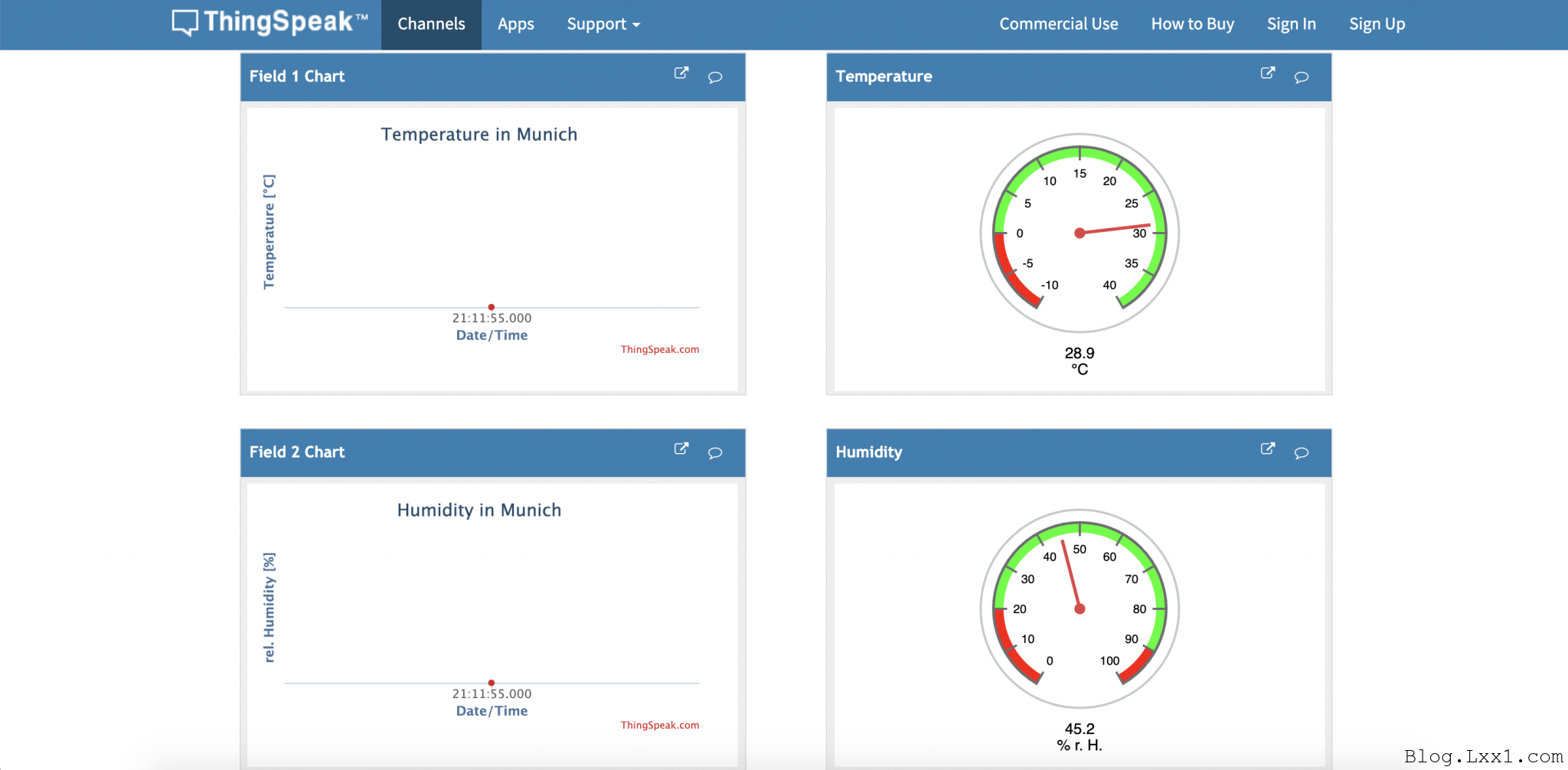Select How to Buy in navbar
This screenshot has width=1568, height=770.
pyautogui.click(x=1193, y=24)
